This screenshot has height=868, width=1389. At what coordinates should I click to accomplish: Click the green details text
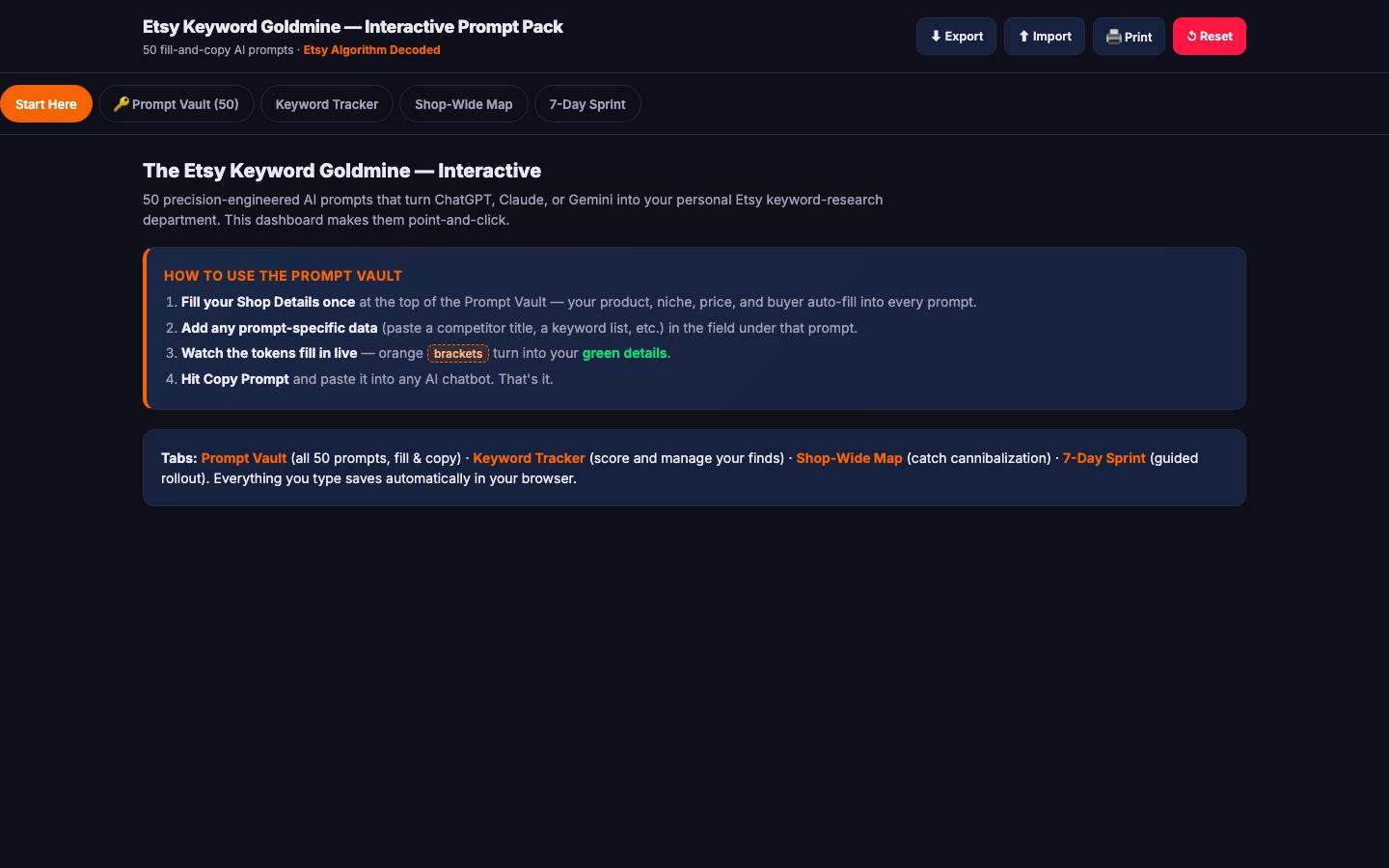pyautogui.click(x=624, y=353)
